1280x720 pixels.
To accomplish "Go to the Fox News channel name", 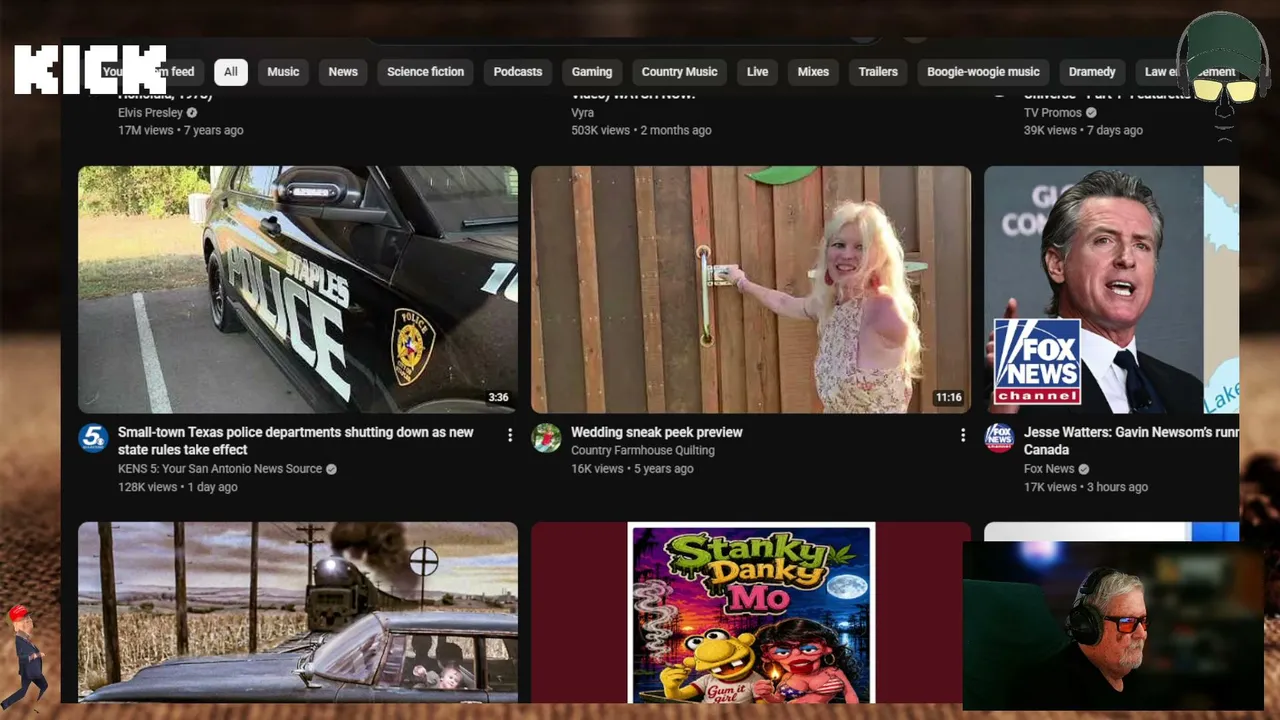I will click(1049, 469).
